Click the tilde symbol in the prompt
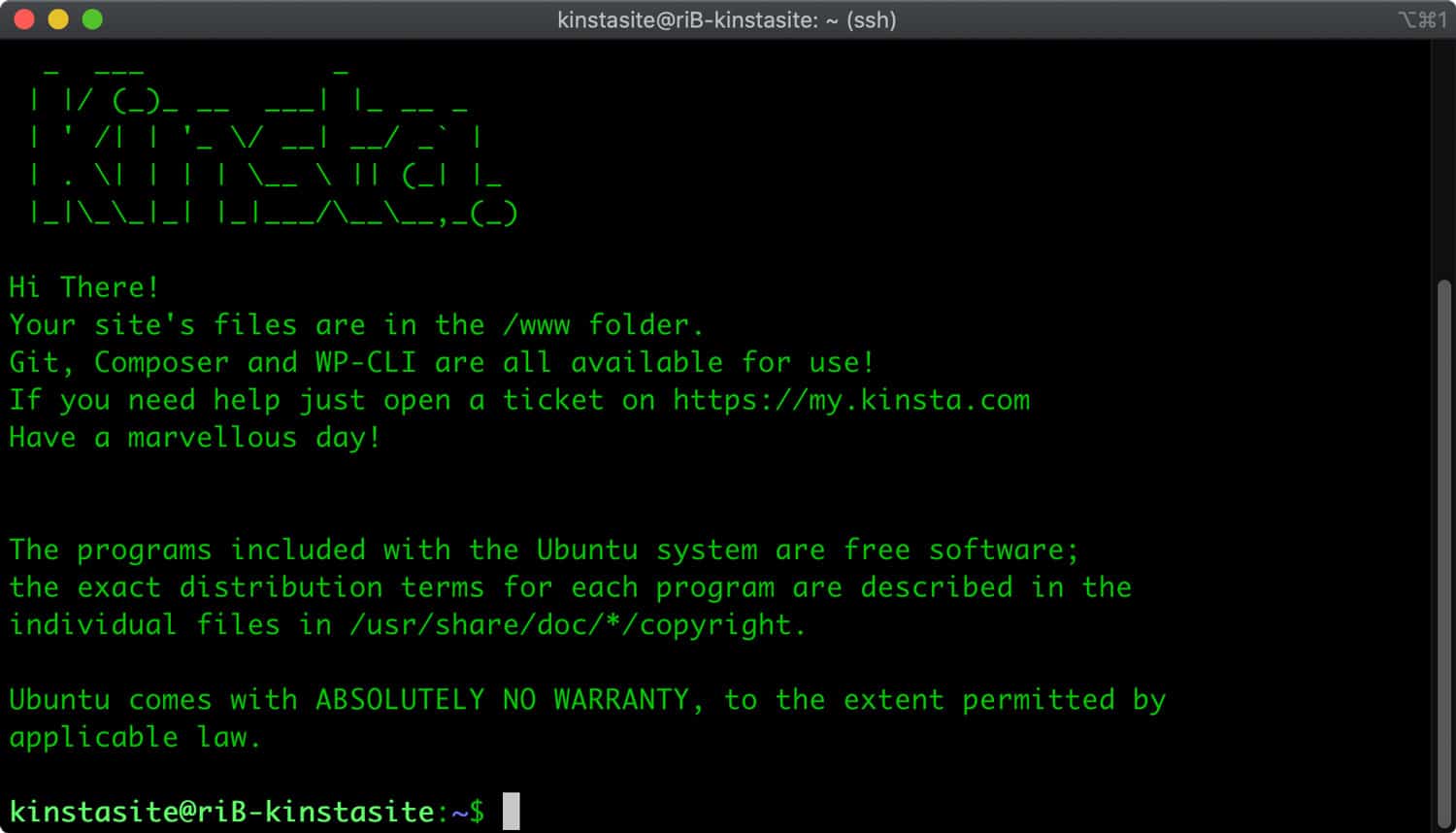Screen dimensions: 1456x833 tap(460, 811)
